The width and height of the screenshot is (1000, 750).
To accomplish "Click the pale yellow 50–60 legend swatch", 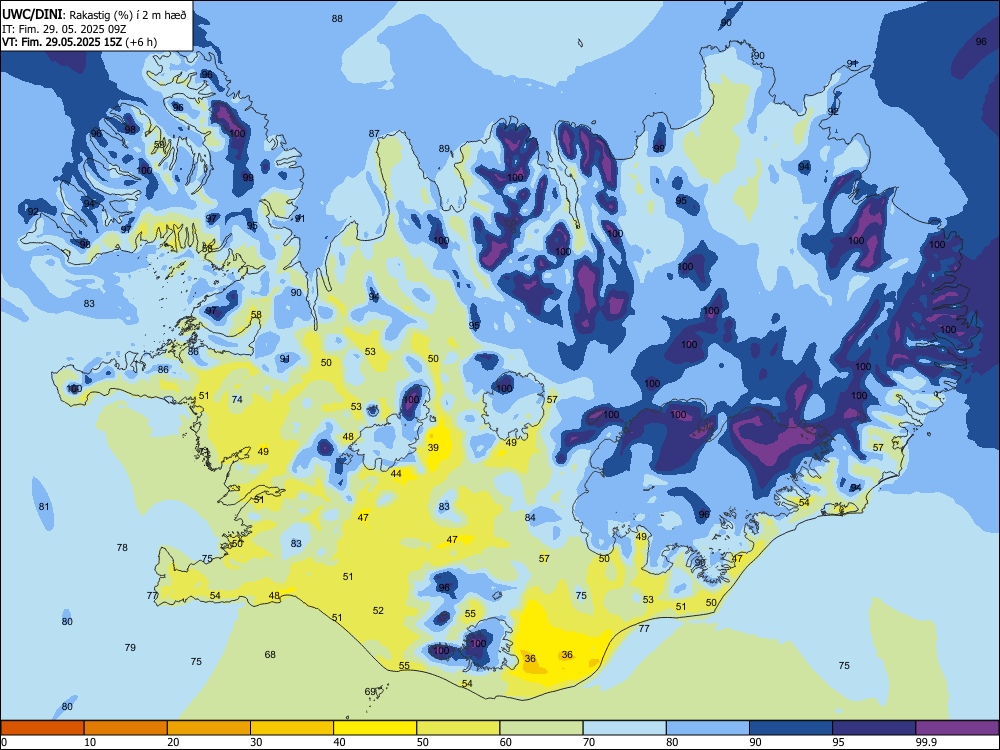I will tap(459, 728).
